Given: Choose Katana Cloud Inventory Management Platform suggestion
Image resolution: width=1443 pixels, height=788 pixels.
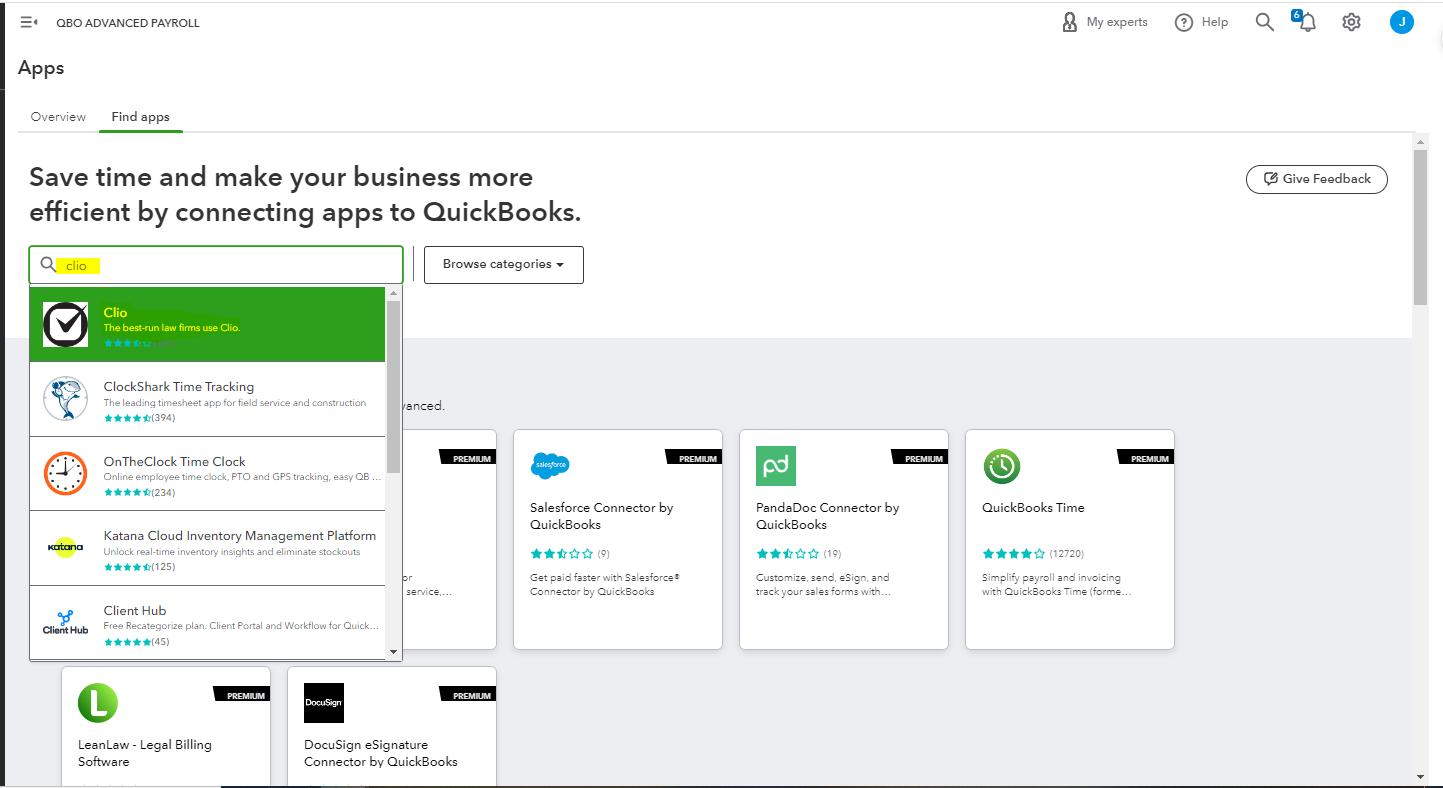Looking at the screenshot, I should [207, 548].
